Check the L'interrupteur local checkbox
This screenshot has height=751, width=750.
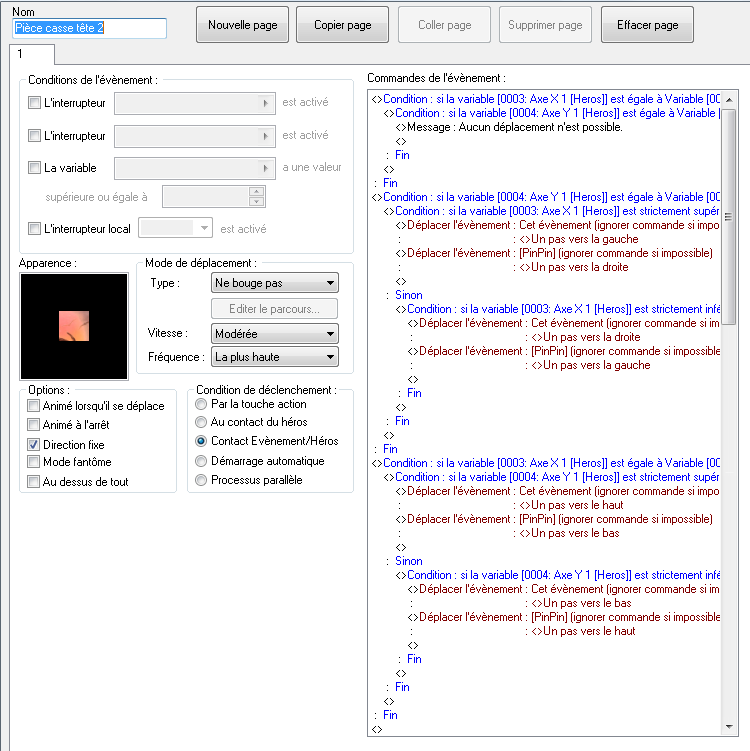pyautogui.click(x=34, y=228)
